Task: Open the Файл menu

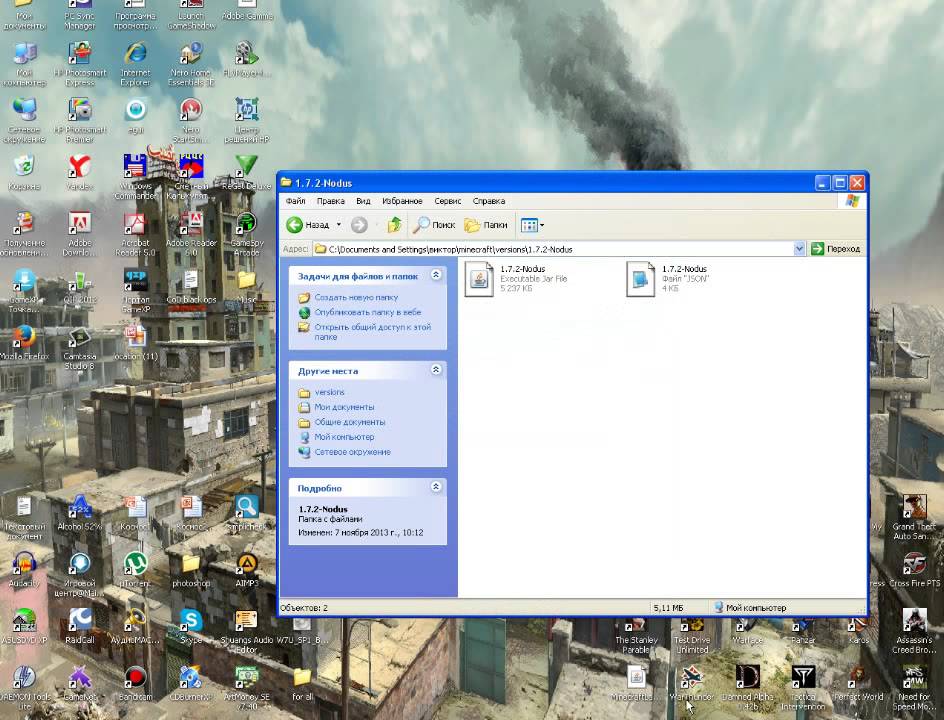Action: (296, 201)
